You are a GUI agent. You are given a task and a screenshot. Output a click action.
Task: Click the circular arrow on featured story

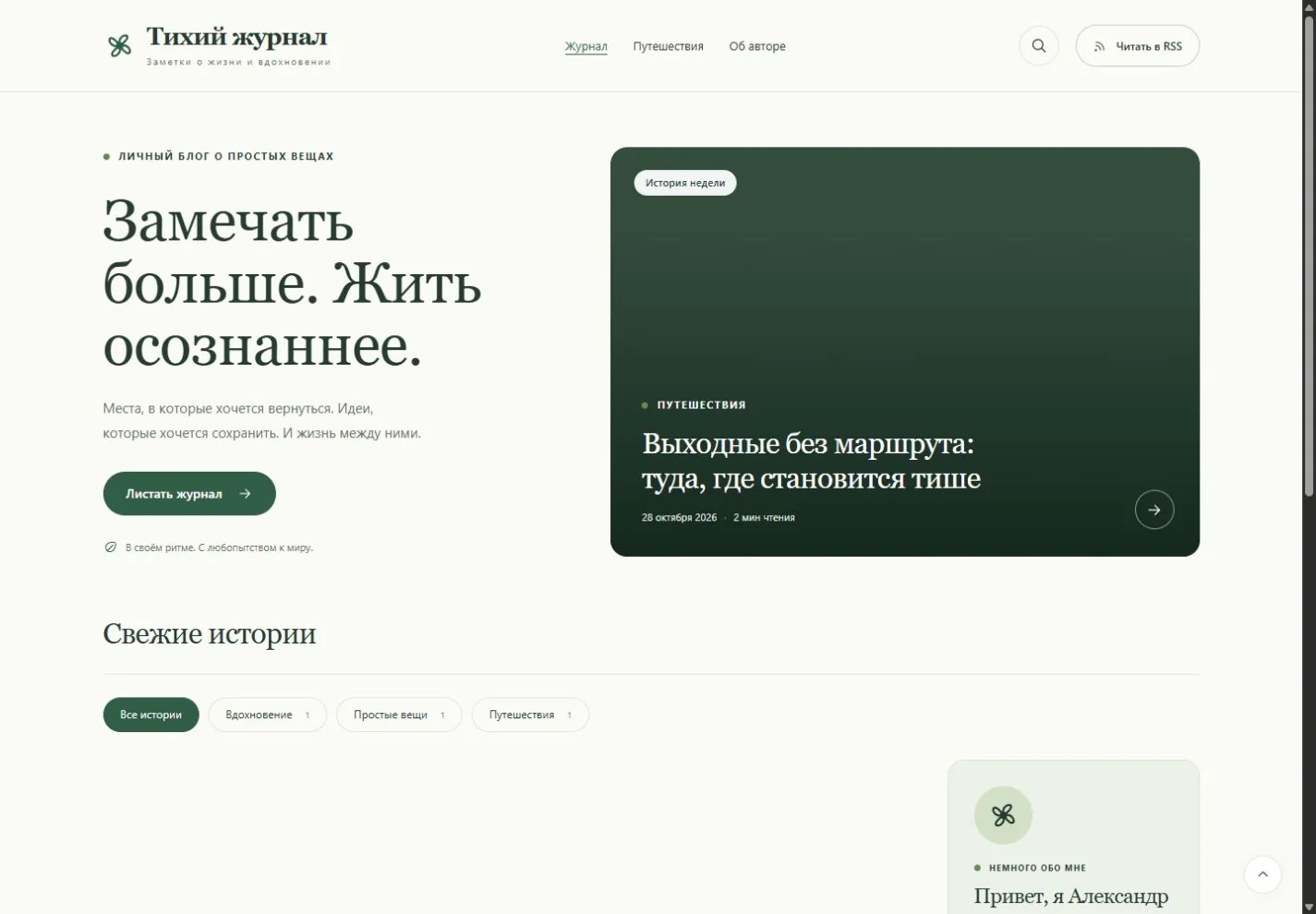(x=1154, y=510)
